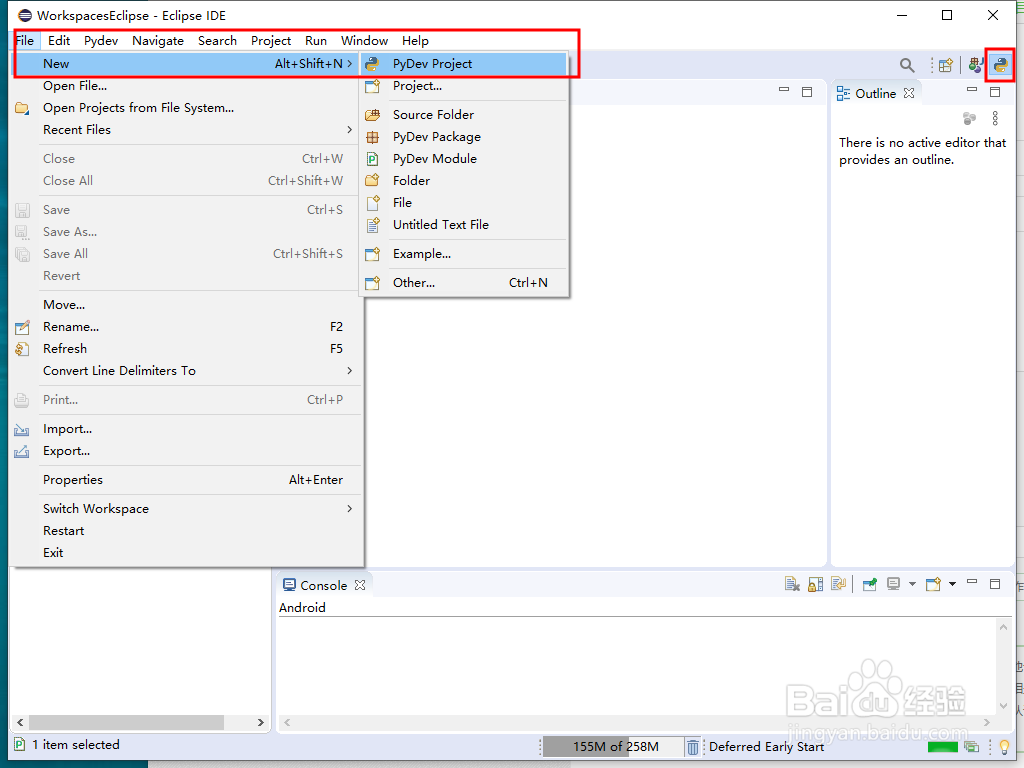Expand the Switch Workspace submenu arrow
Image resolution: width=1024 pixels, height=768 pixels.
350,509
